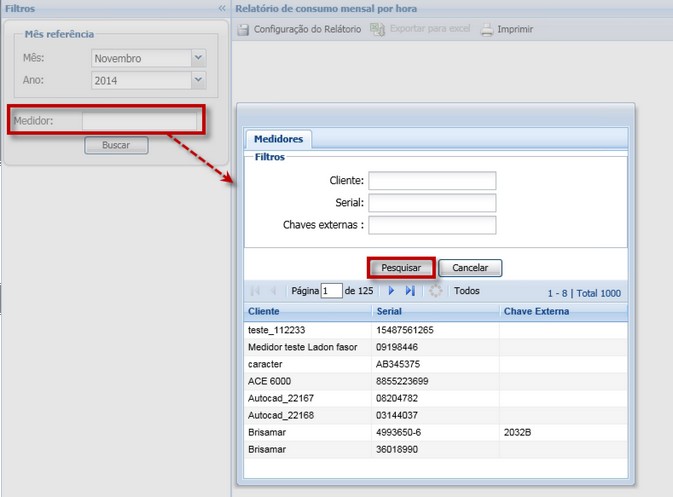Jump to last page arrow in pager
Image resolution: width=673 pixels, height=497 pixels.
(x=410, y=291)
